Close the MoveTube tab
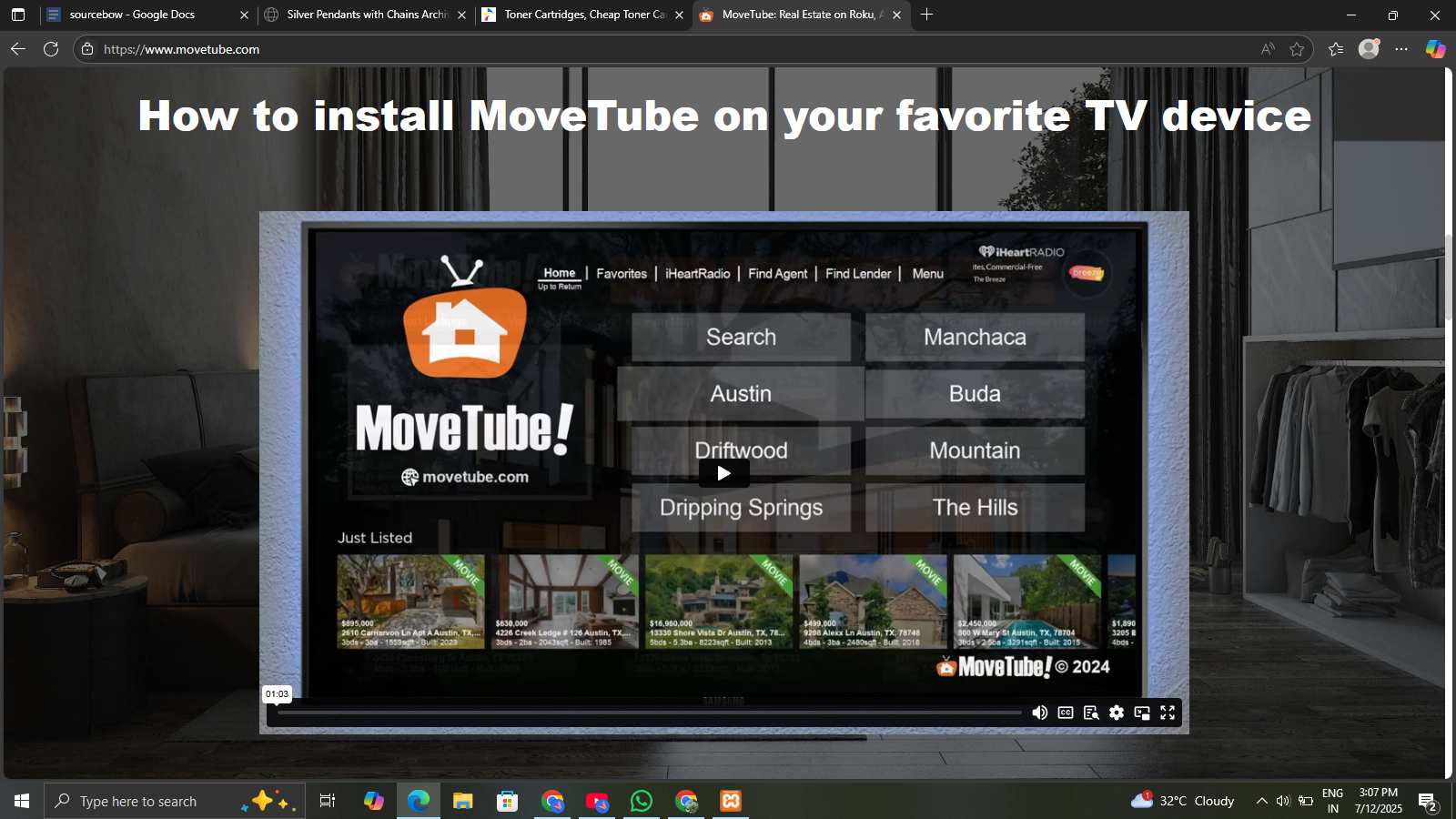This screenshot has width=1456, height=819. coord(896,15)
